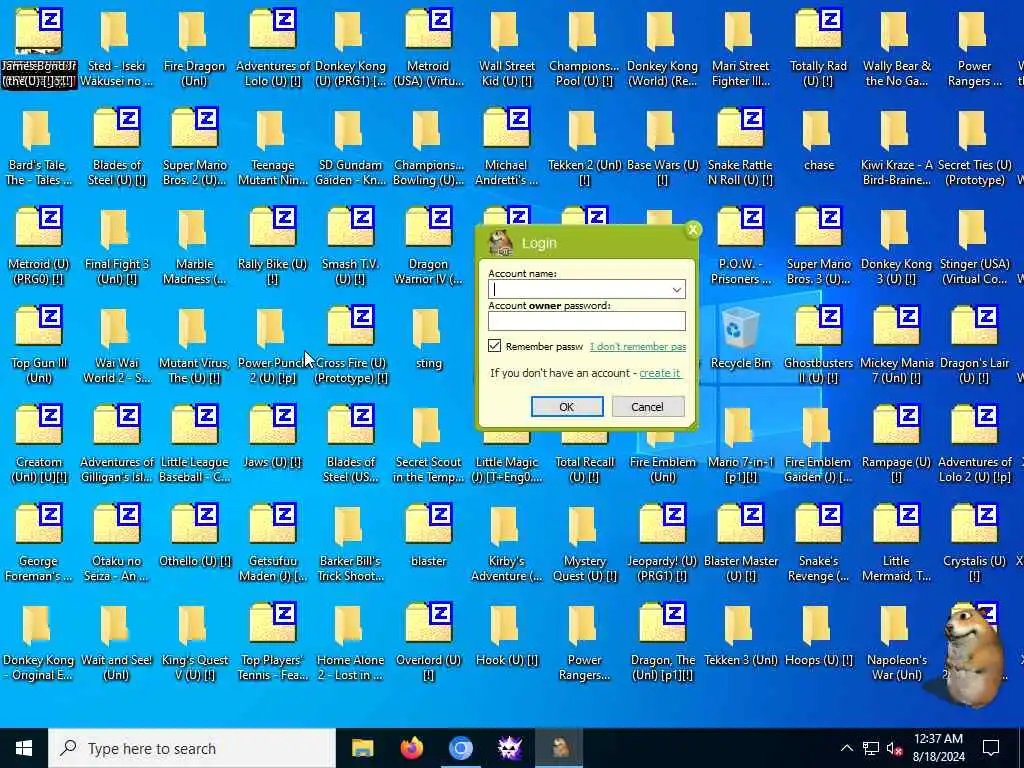Open the Windows Start menu
Image resolution: width=1024 pixels, height=768 pixels.
pos(24,748)
